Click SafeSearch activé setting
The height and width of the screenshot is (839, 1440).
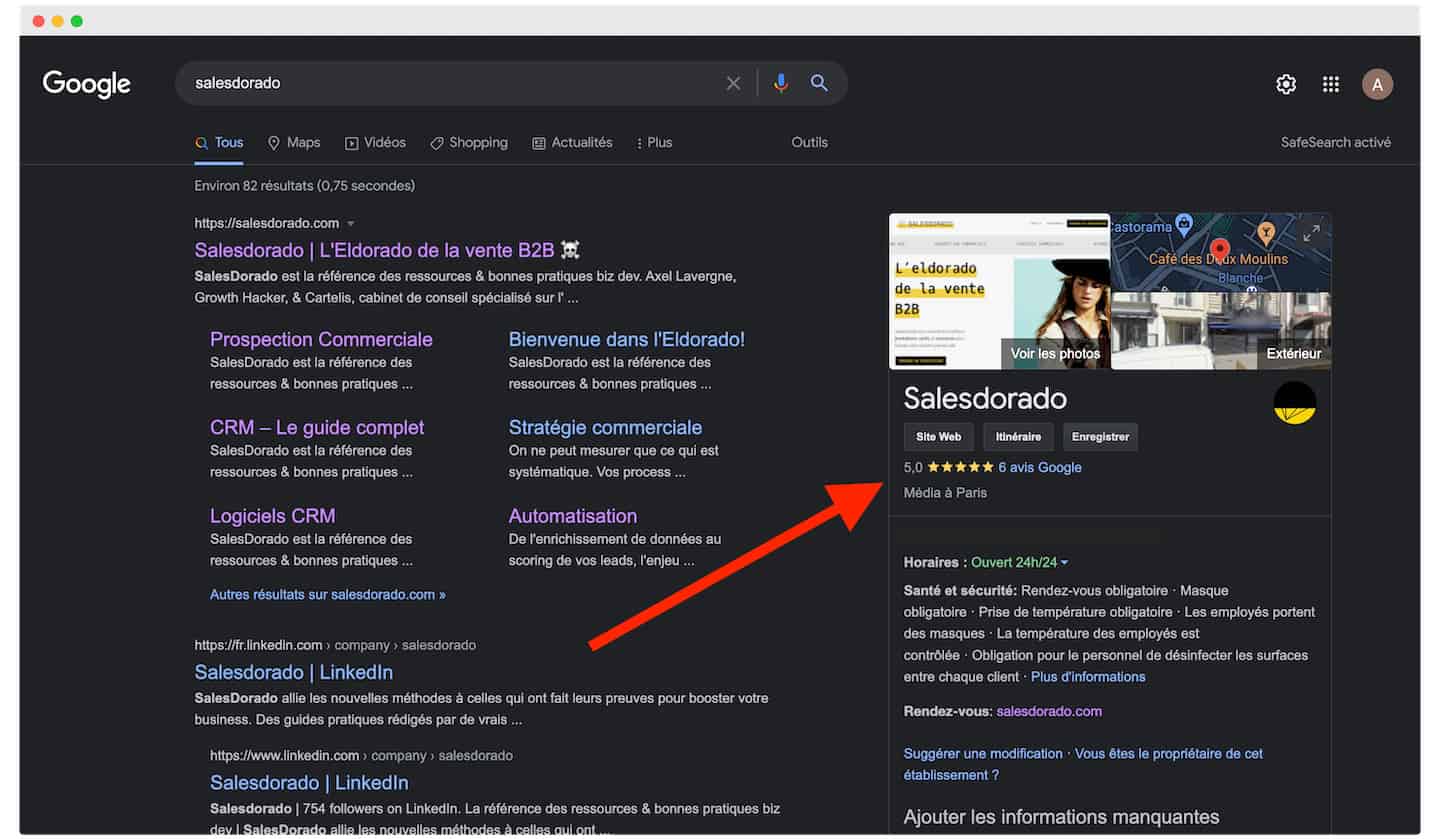(x=1336, y=143)
